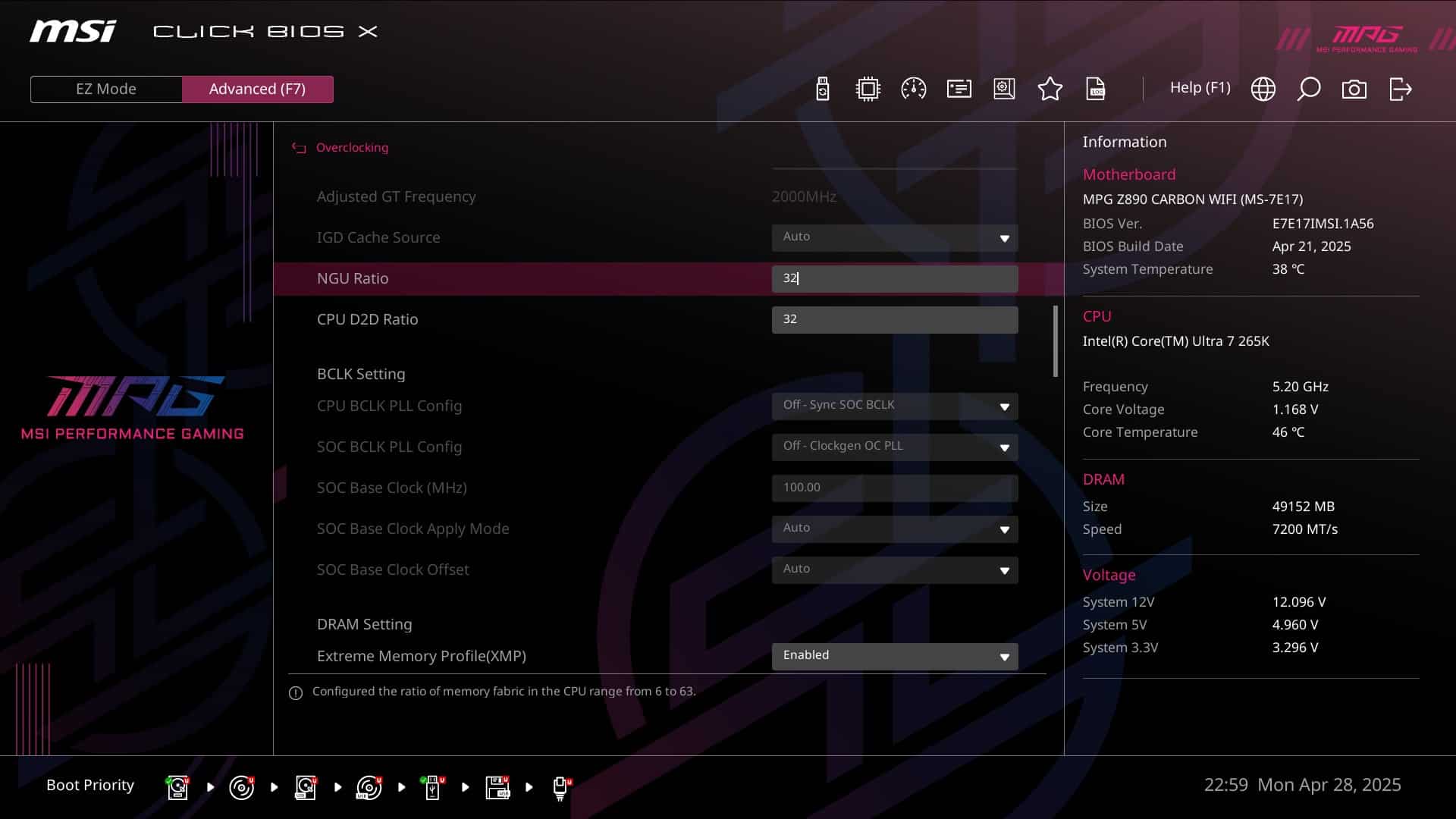
Task: Select the CPU D2D Ratio label
Action: coord(367,319)
